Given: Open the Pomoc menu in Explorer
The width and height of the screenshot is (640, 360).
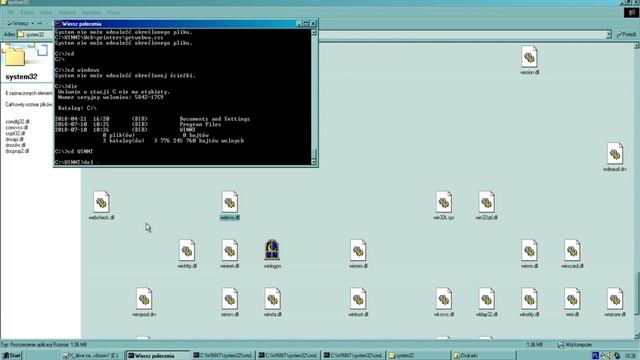Looking at the screenshot, I should (x=113, y=13).
